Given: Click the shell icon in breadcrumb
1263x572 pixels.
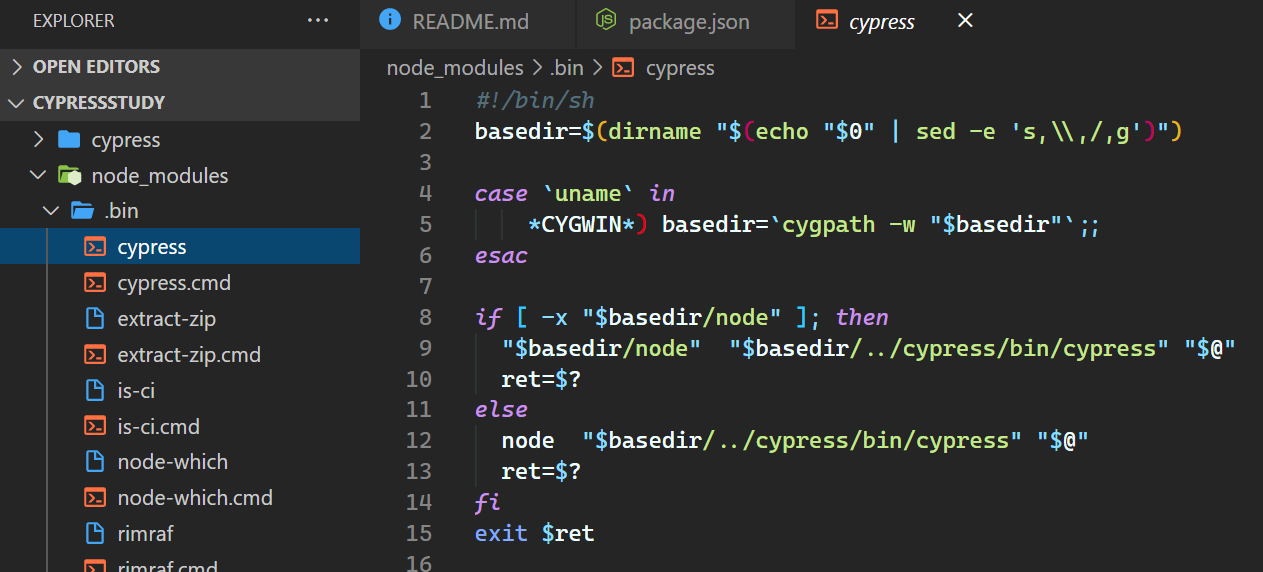Looking at the screenshot, I should (624, 68).
